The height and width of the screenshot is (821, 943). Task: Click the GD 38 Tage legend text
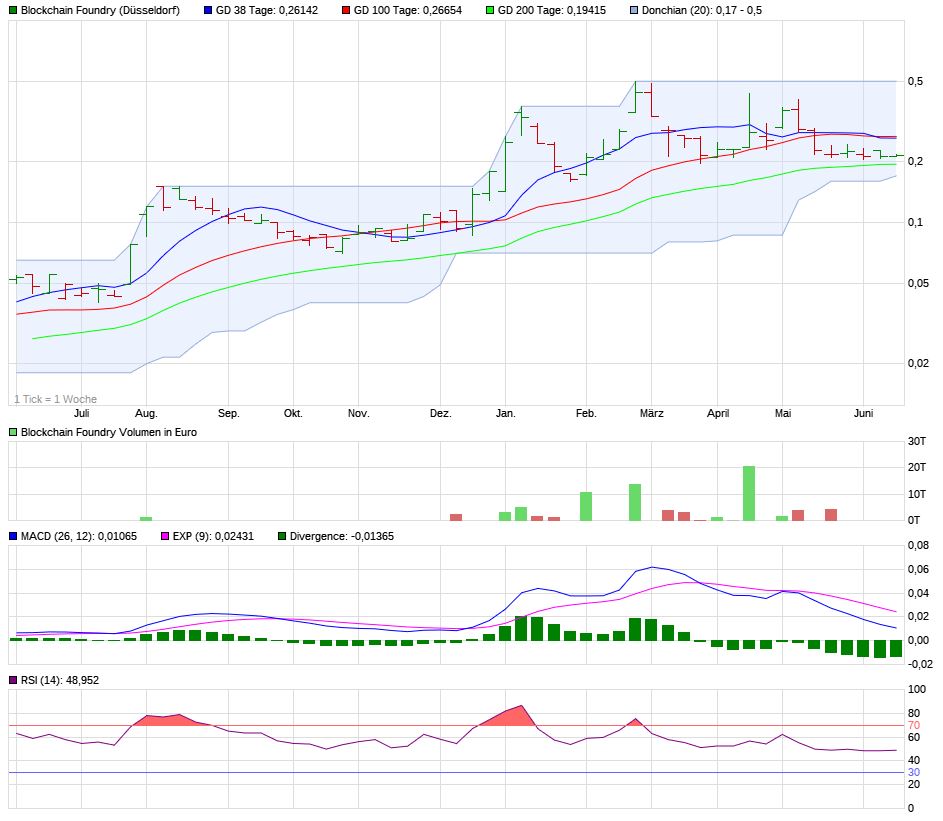click(x=263, y=10)
